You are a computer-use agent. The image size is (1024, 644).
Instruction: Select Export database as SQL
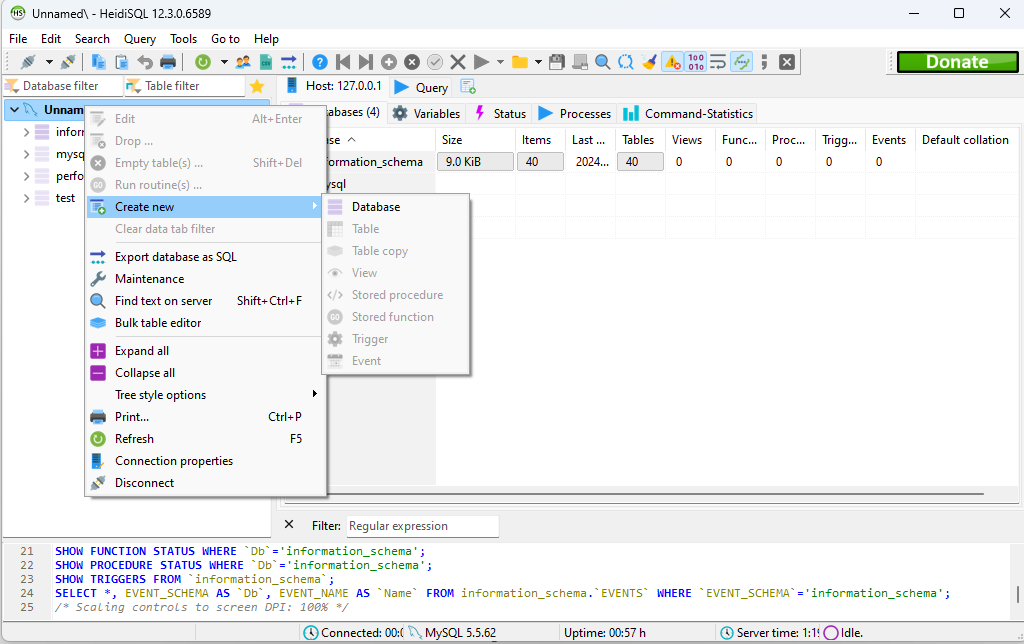pyautogui.click(x=205, y=257)
